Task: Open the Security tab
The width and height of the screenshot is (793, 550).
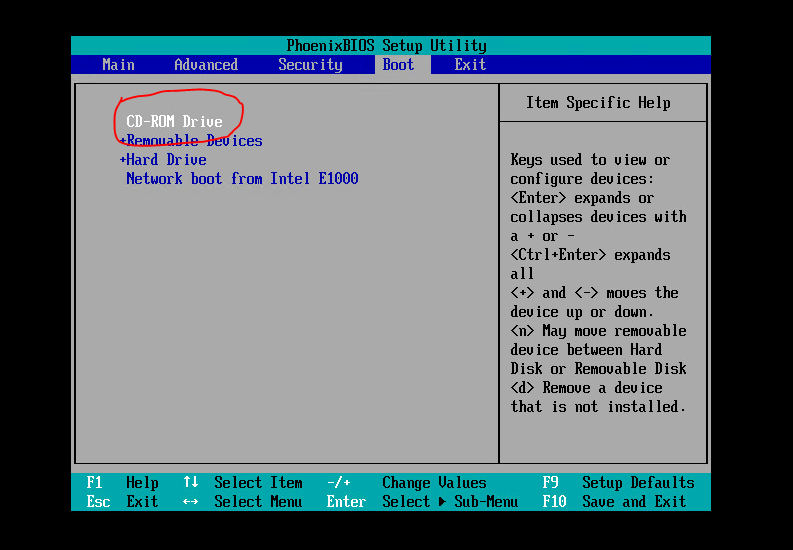Action: point(310,65)
